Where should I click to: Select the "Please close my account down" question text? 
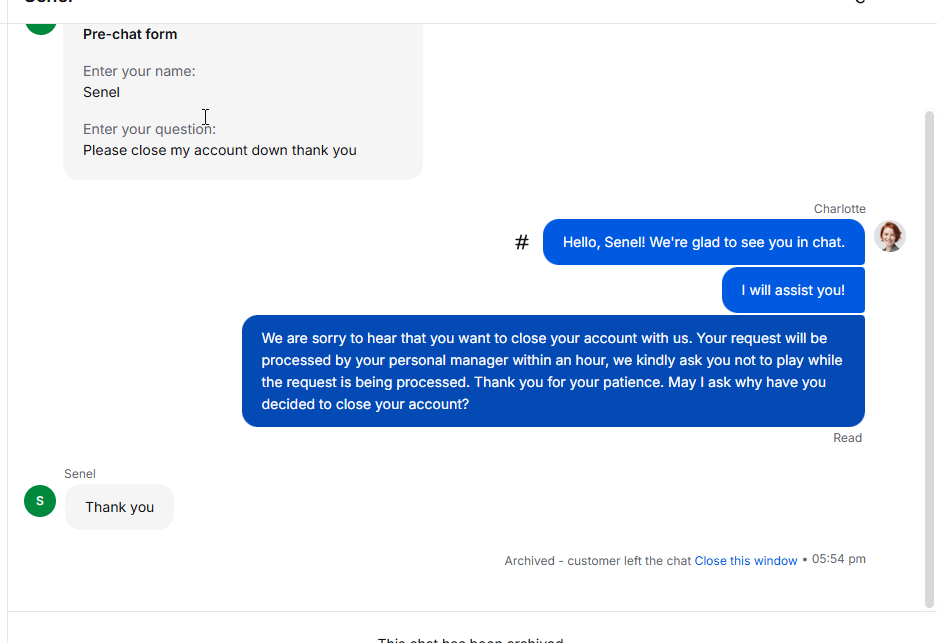pyautogui.click(x=219, y=150)
